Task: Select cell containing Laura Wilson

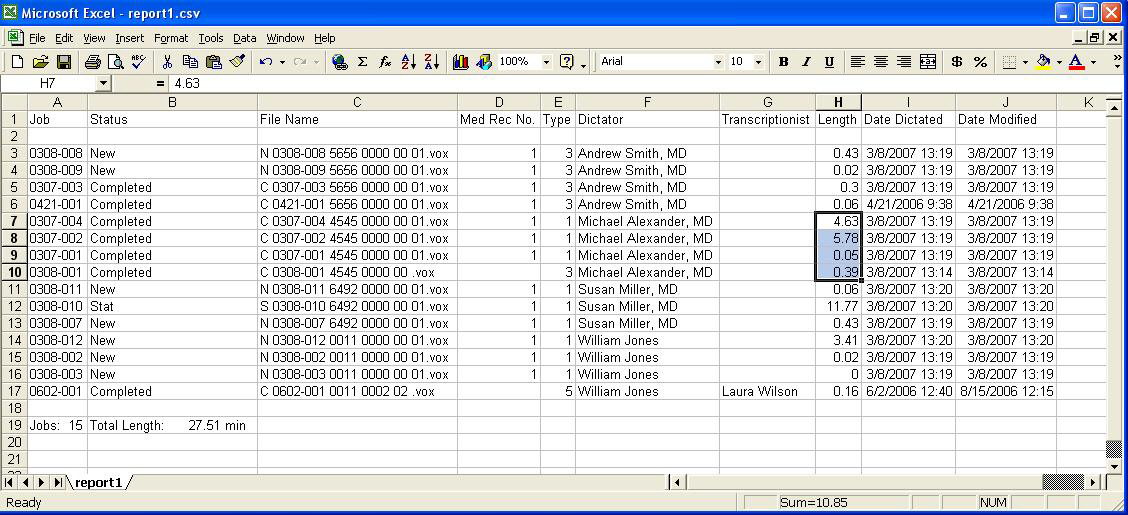Action: (768, 391)
